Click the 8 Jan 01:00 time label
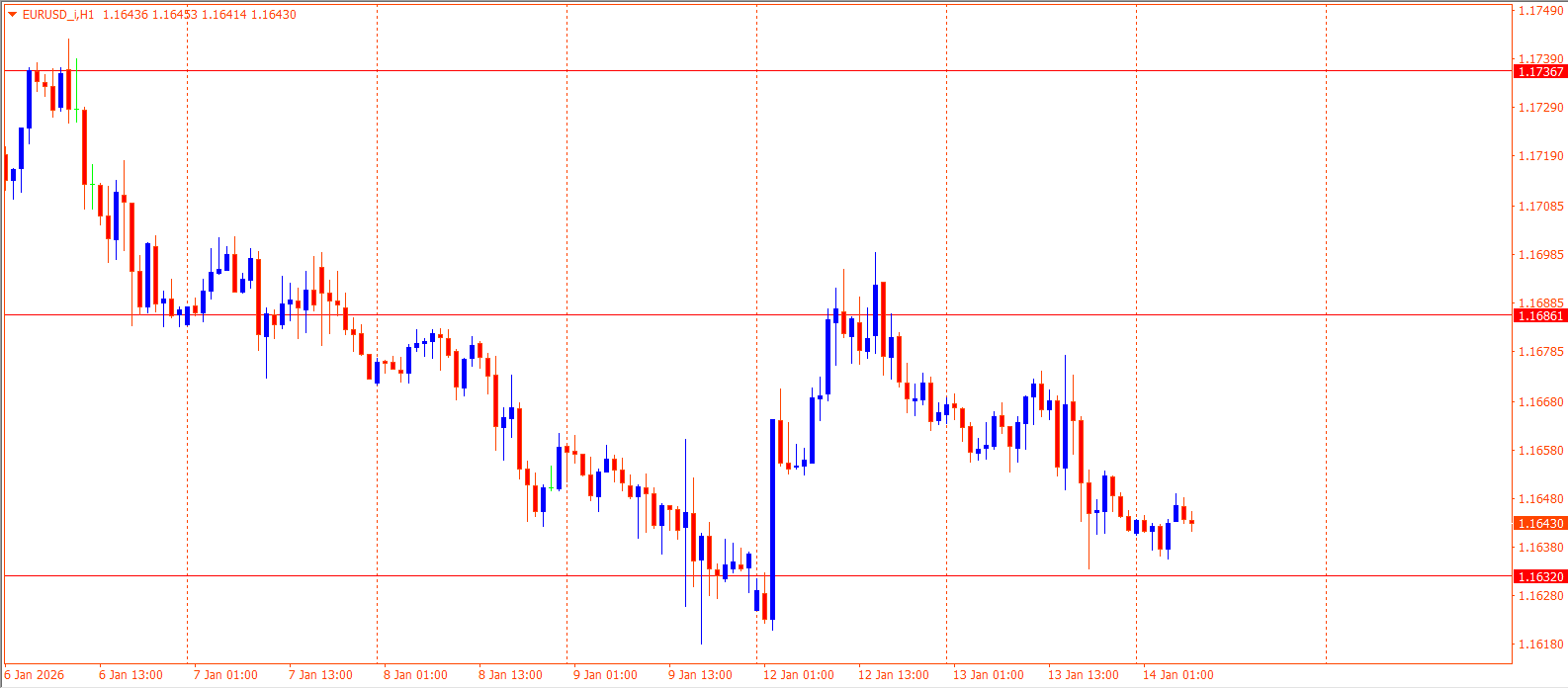 415,675
